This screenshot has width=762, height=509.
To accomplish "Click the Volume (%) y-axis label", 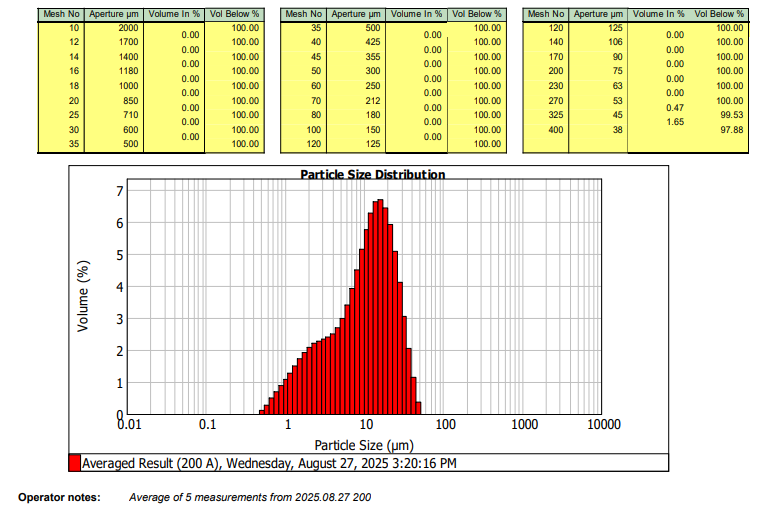I will point(85,295).
